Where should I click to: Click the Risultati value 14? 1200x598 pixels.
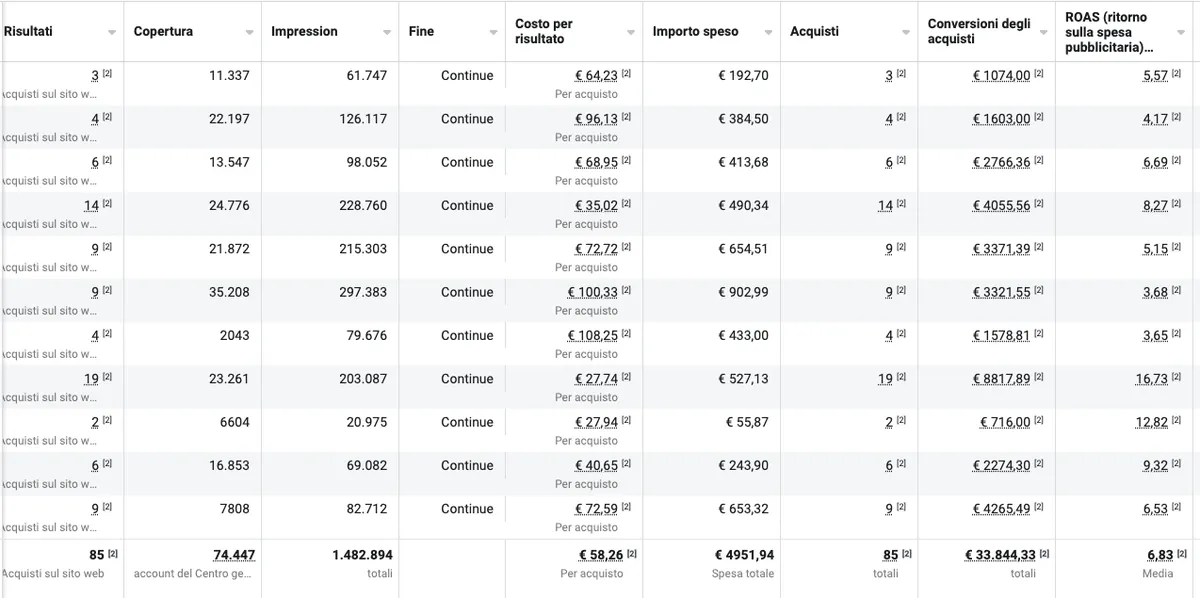pyautogui.click(x=91, y=206)
